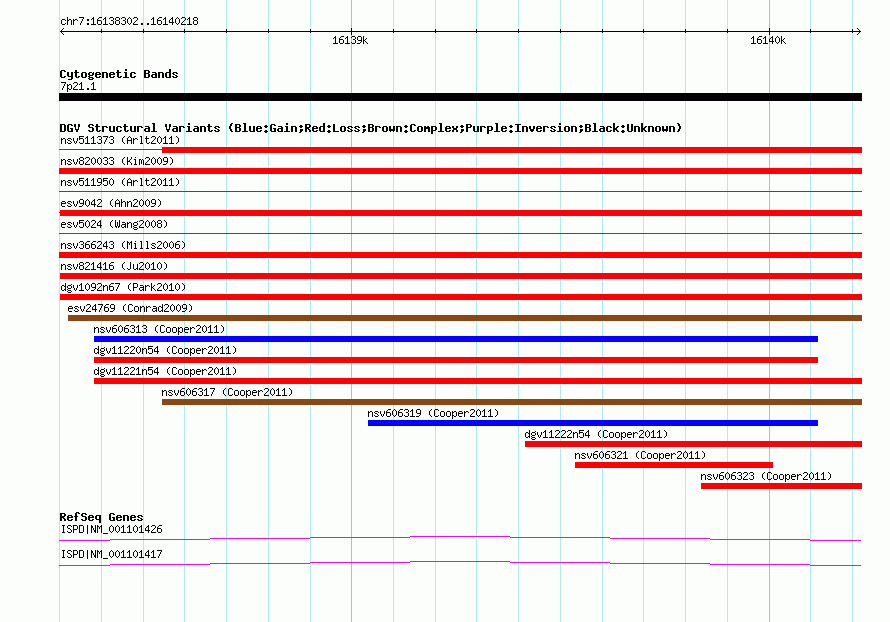Open variant label nsv511950 (Arlt2011)

tap(120, 182)
